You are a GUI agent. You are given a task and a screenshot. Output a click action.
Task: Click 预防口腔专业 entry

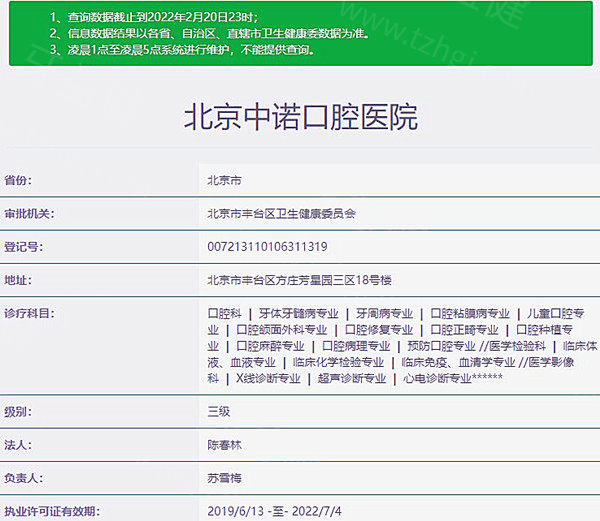(442, 346)
